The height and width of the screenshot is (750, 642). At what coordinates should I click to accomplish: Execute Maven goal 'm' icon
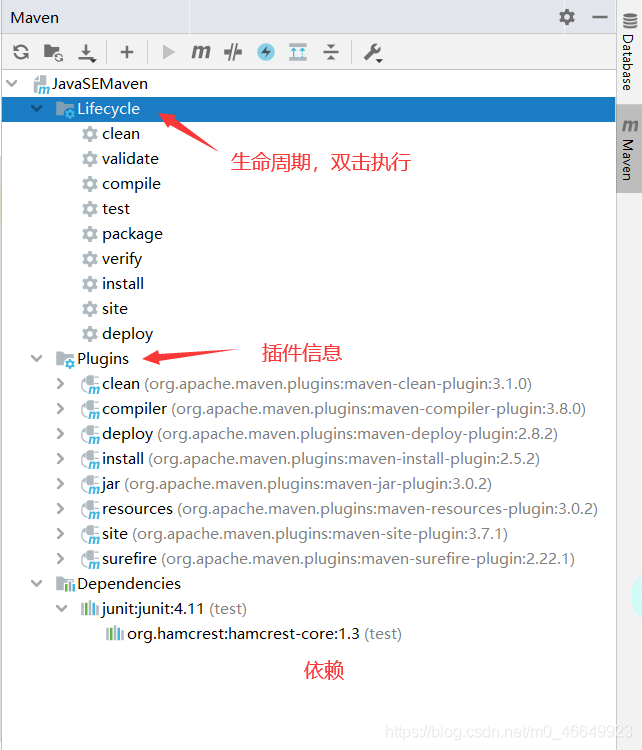pyautogui.click(x=201, y=51)
